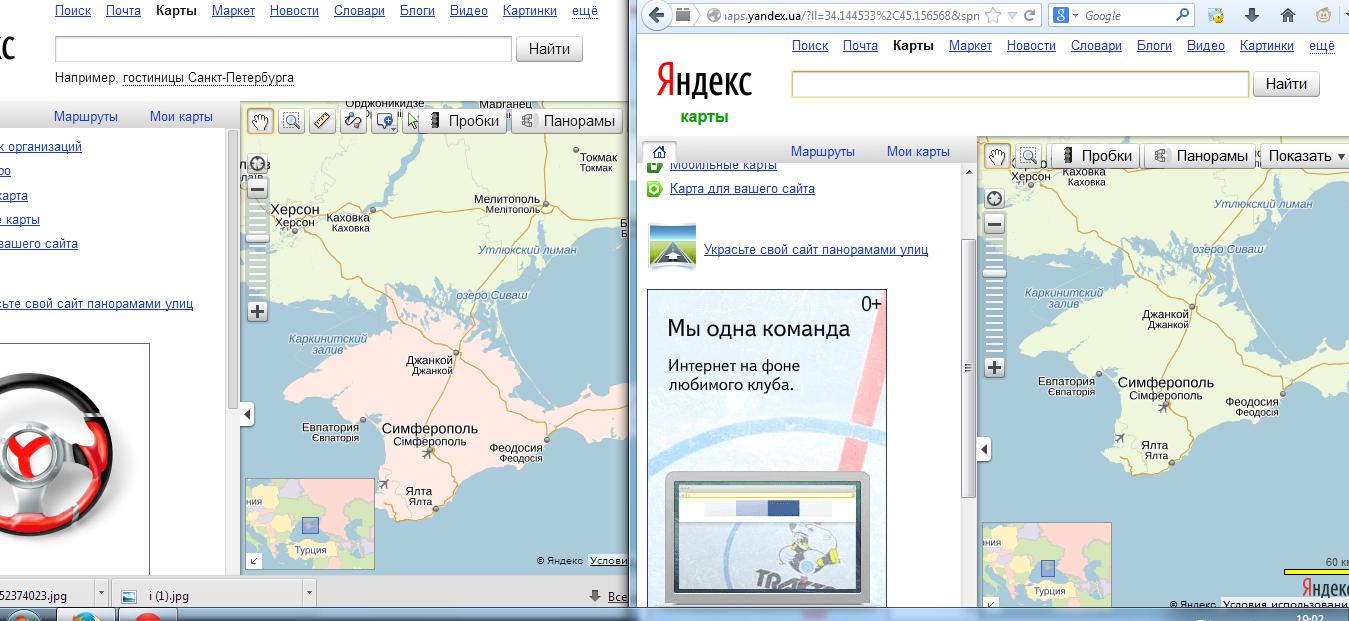1349x621 pixels.
Task: Select magnifier zoom tool in left map
Action: (291, 121)
